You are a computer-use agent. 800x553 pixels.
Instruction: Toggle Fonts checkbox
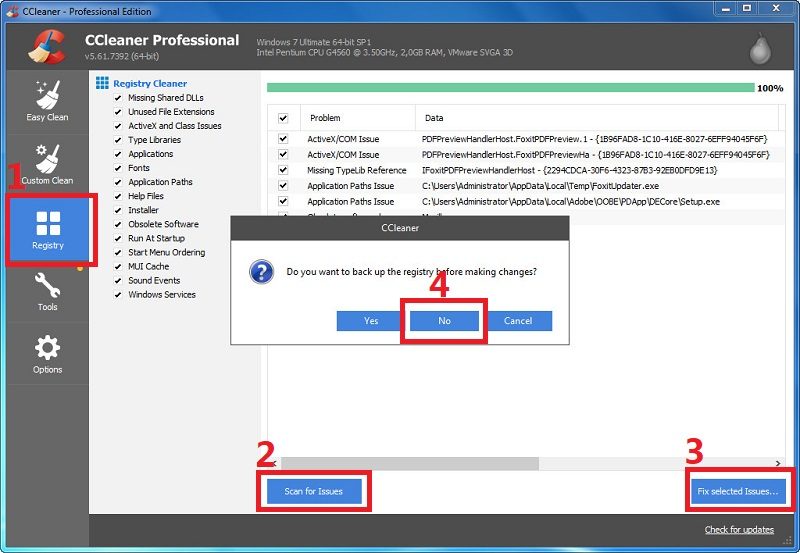point(118,168)
